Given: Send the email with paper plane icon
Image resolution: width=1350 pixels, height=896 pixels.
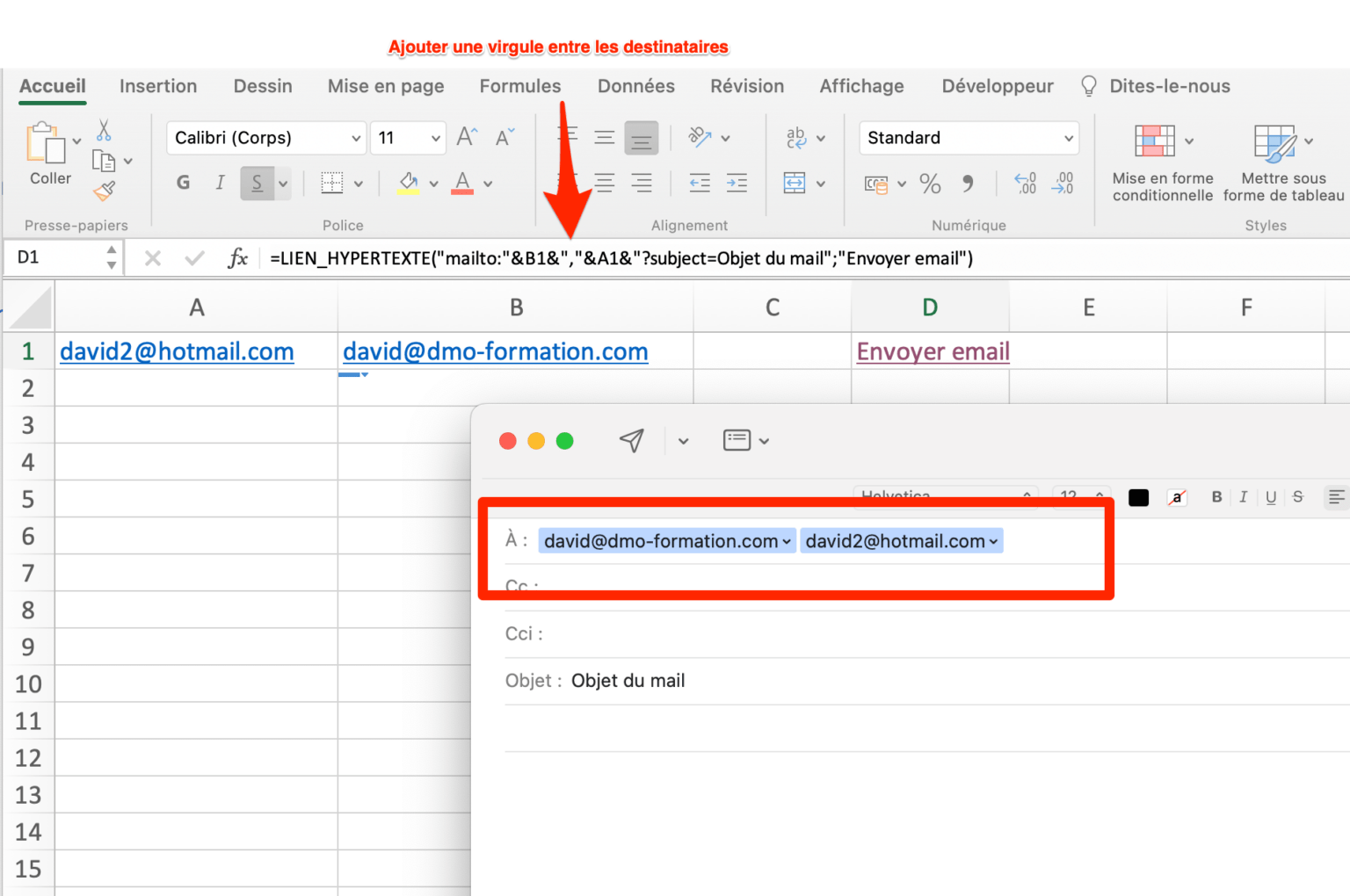Looking at the screenshot, I should pos(632,440).
